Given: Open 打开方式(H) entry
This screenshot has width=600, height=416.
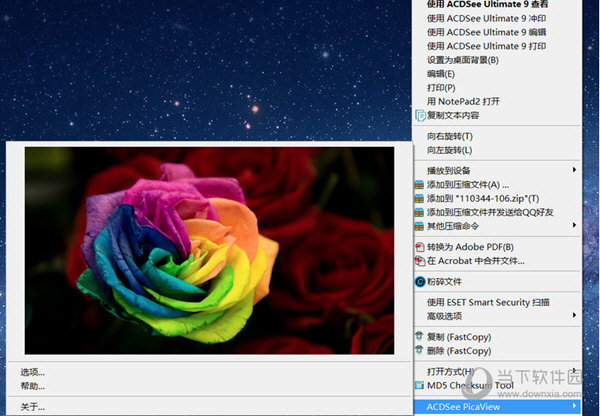Looking at the screenshot, I should 450,372.
